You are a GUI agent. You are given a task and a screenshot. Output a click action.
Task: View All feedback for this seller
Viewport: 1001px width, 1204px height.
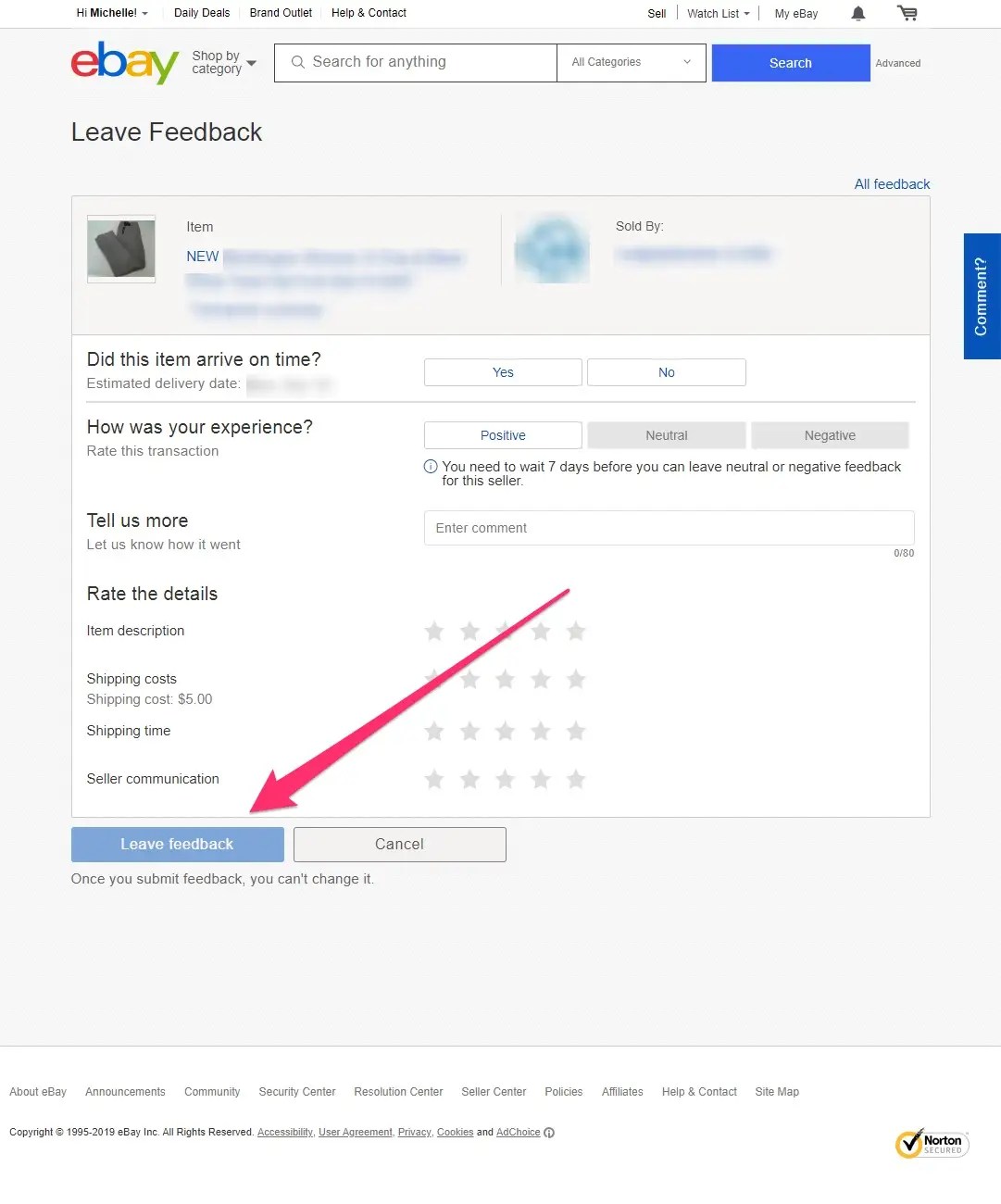click(x=892, y=183)
